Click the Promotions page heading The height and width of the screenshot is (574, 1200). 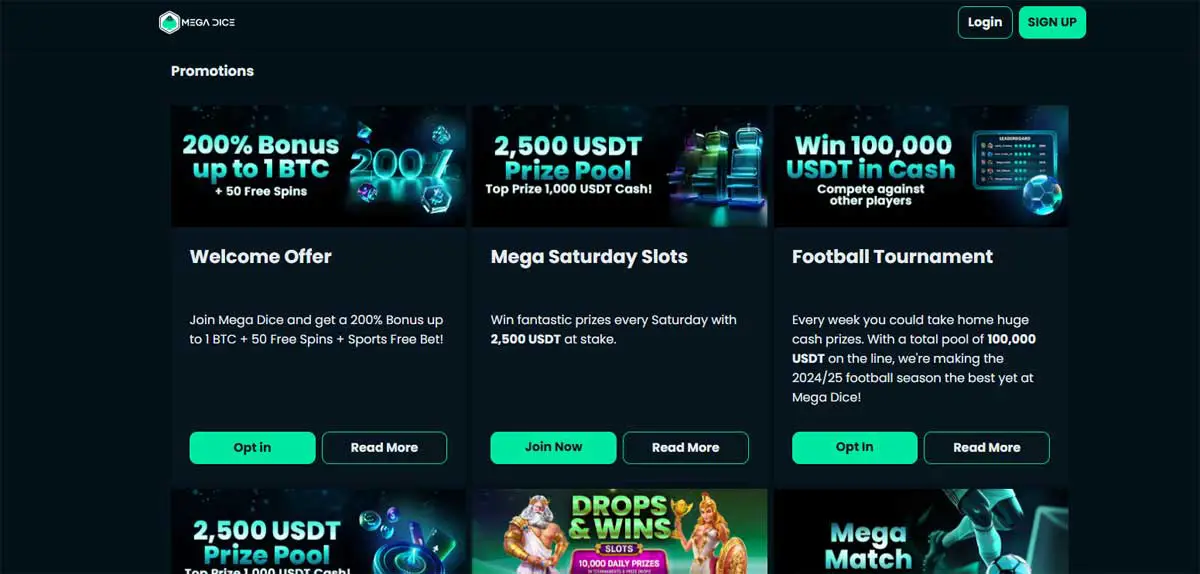[212, 71]
